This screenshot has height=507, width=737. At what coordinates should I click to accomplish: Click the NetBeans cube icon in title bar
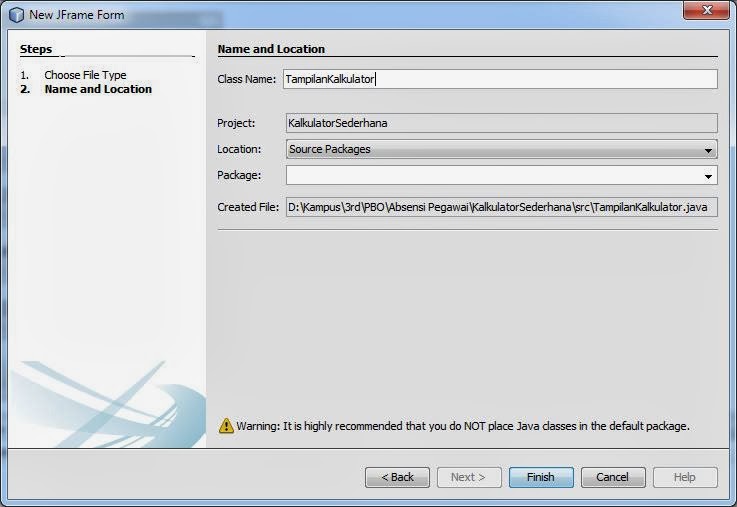coord(16,15)
